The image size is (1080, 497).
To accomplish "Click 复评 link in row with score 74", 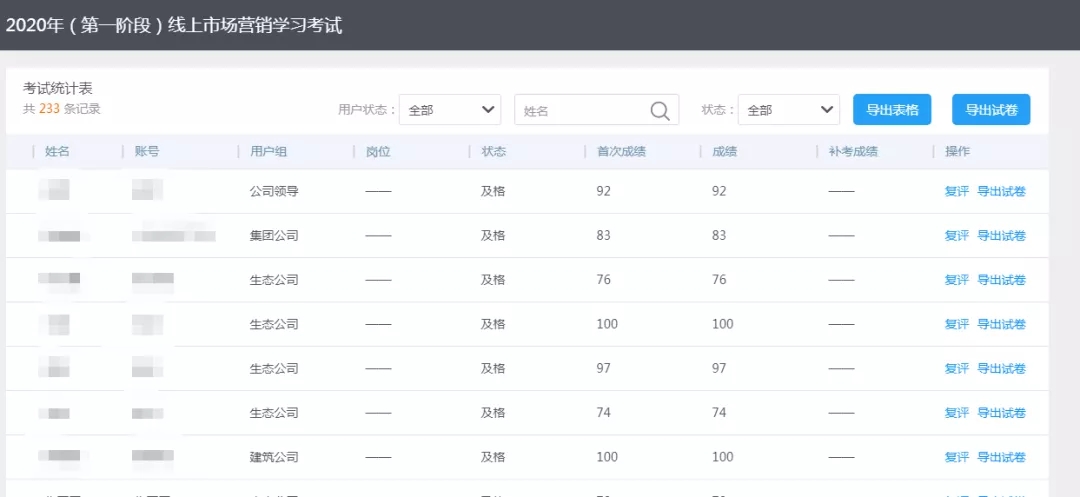I will pyautogui.click(x=957, y=413).
